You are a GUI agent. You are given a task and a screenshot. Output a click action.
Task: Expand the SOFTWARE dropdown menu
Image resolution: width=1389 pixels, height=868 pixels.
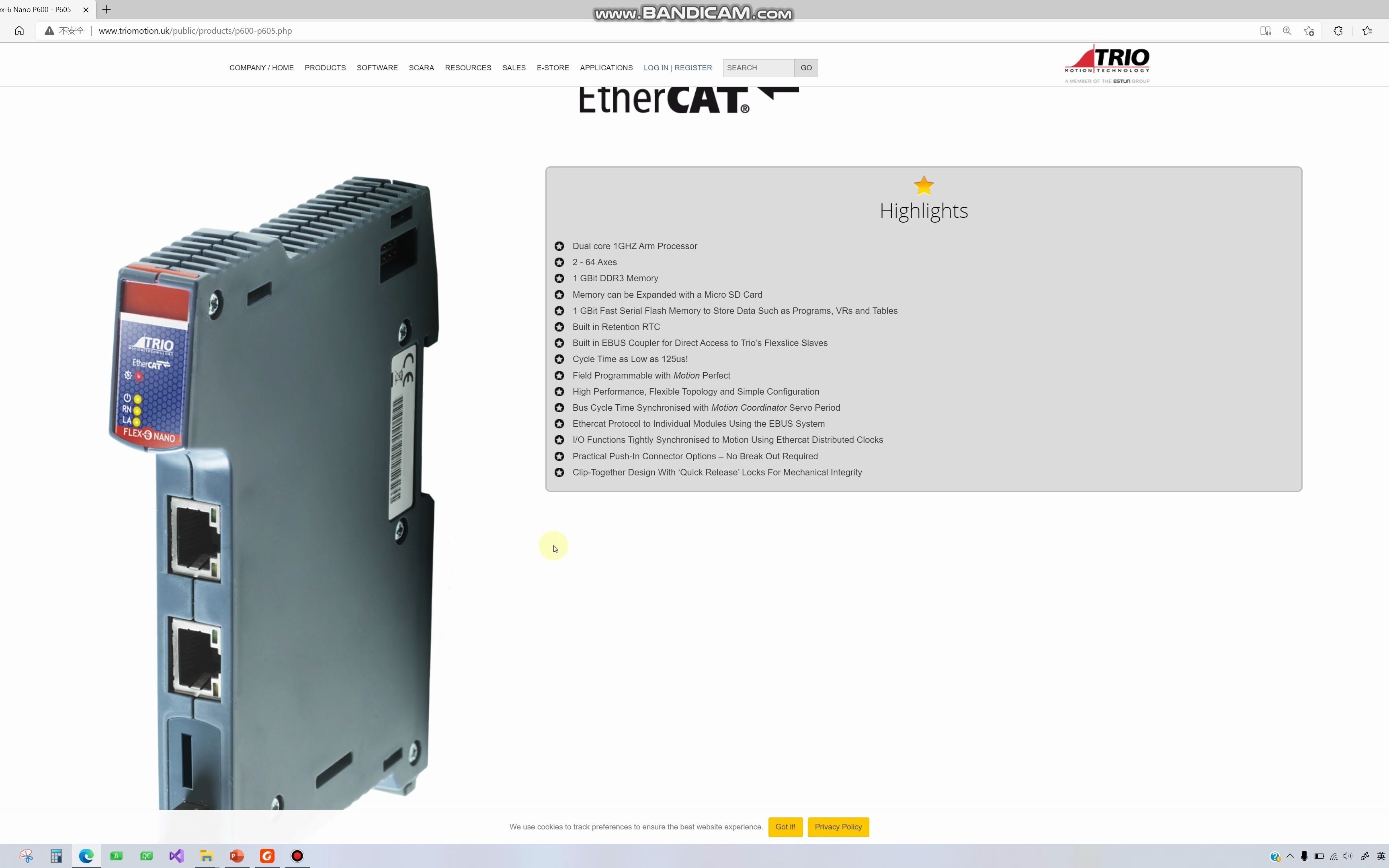coord(377,67)
